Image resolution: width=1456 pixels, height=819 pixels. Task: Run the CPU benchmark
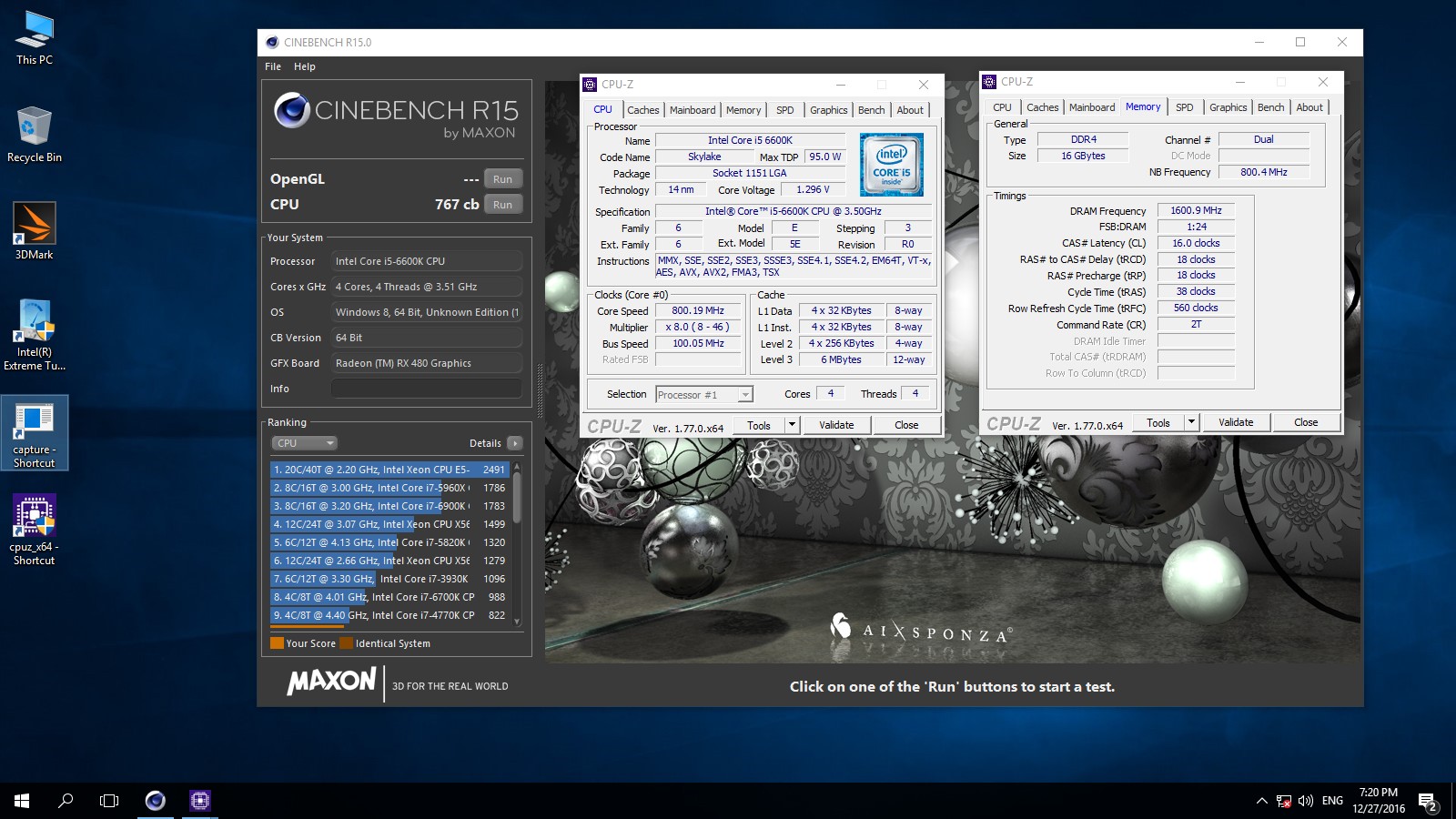(503, 205)
